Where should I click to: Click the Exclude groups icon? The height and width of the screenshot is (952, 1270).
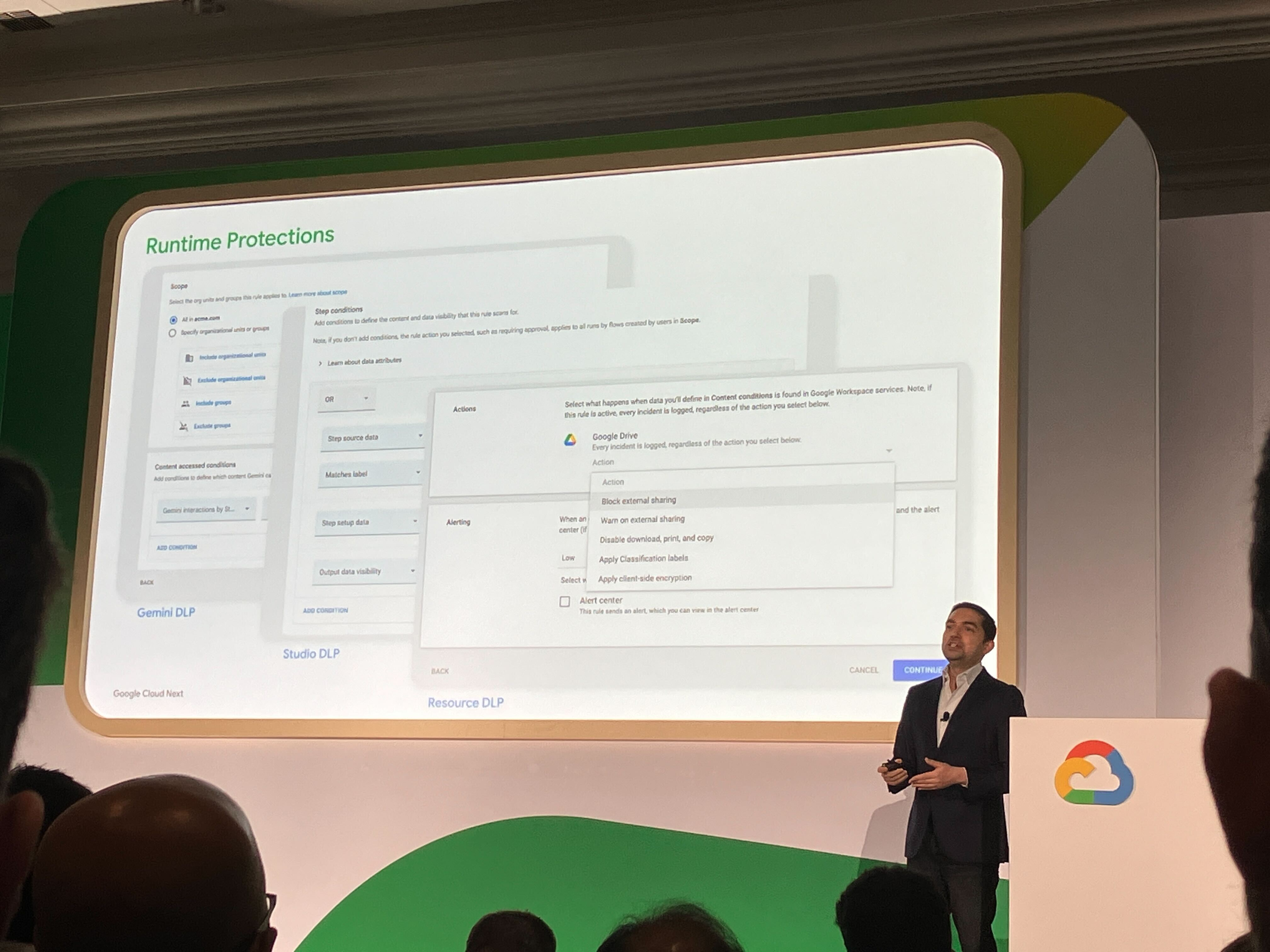(183, 426)
